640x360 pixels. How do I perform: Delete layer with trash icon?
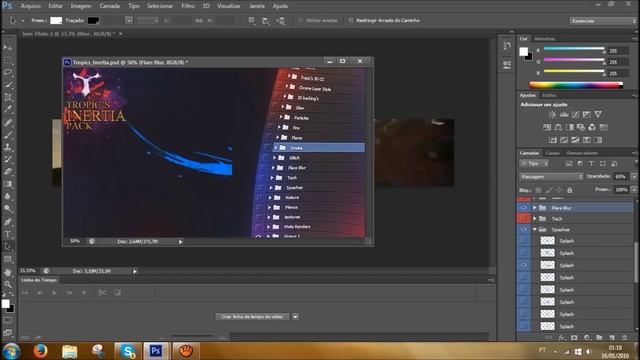[x=624, y=338]
